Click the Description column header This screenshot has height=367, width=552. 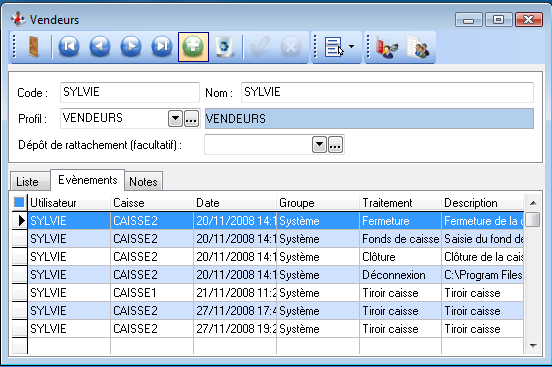[483, 203]
